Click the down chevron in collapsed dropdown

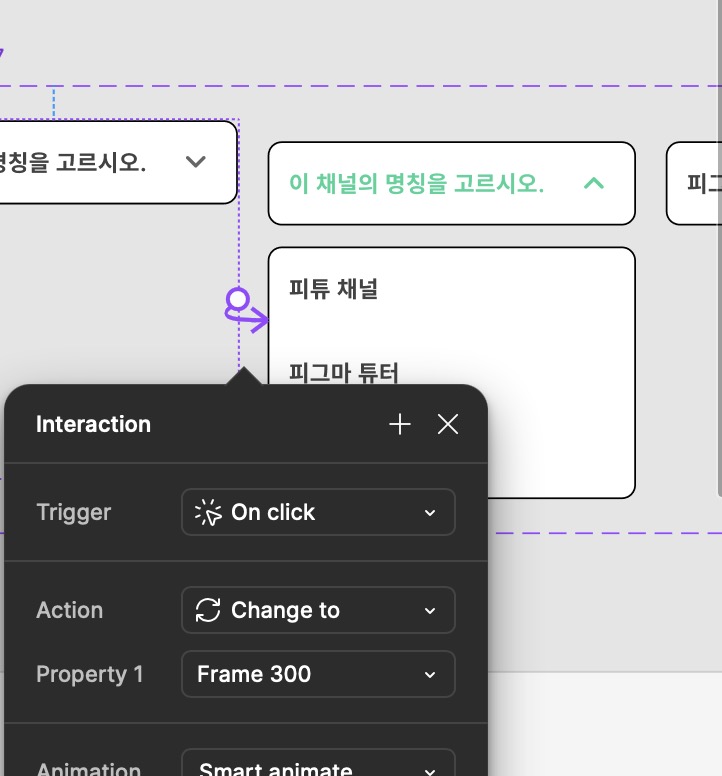[x=195, y=161]
